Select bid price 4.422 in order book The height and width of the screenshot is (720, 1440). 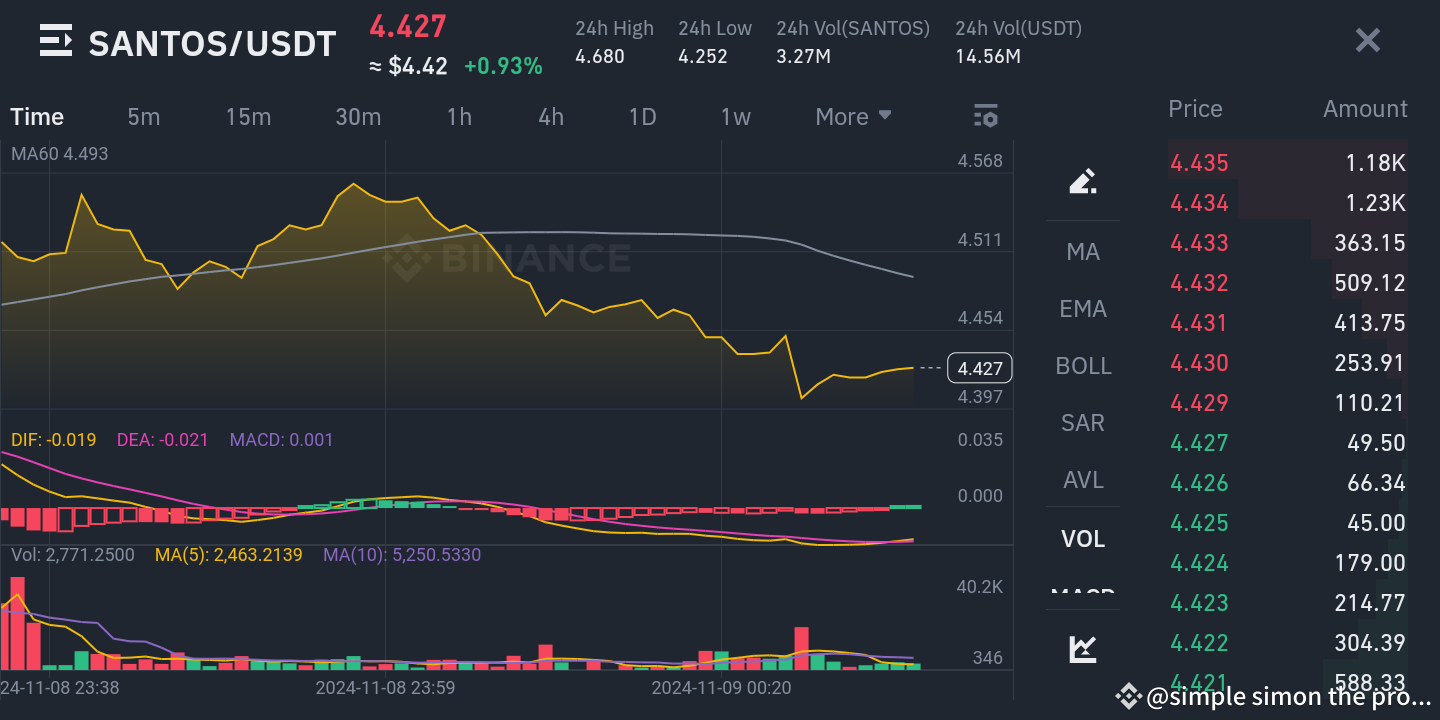point(1199,643)
